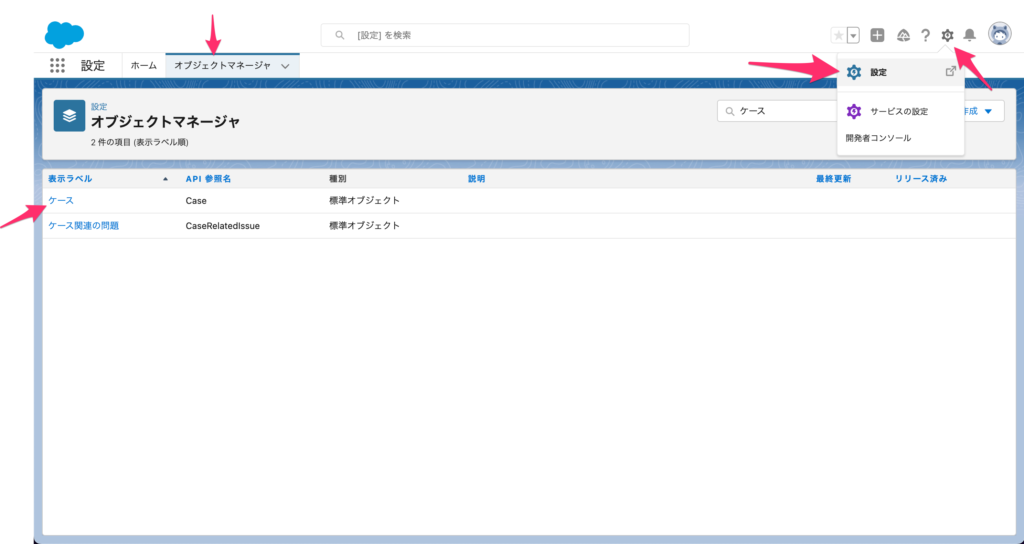Switch to the ホーム tab

[144, 66]
